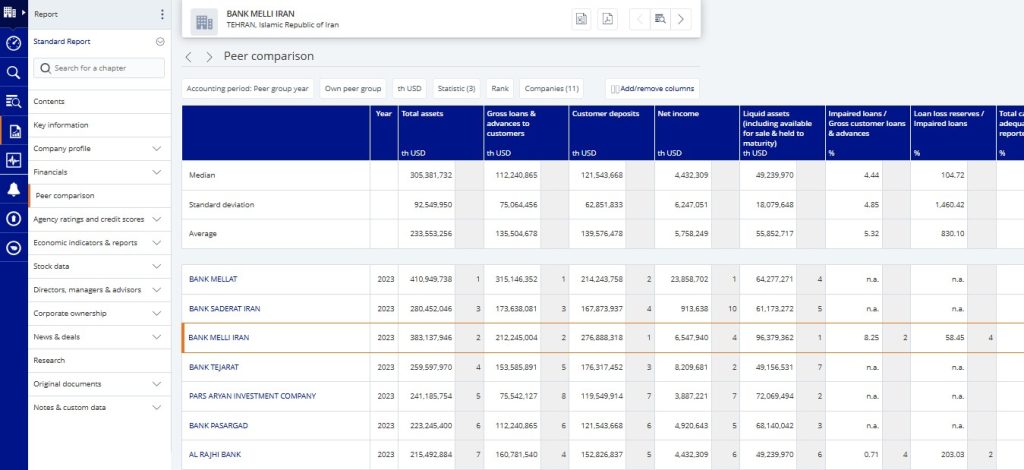Click the Total assets column header
Viewport: 1024px width, 470px height.
click(441, 133)
